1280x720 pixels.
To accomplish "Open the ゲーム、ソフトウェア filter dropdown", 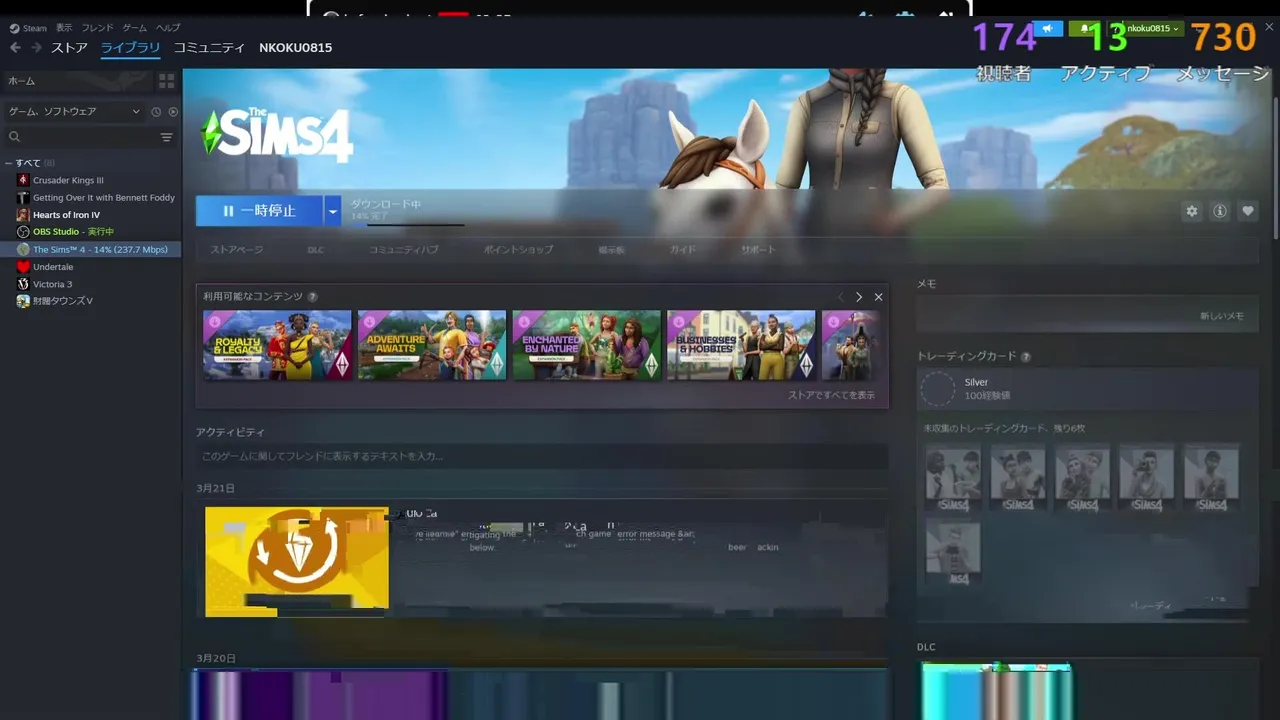I will 74,112.
